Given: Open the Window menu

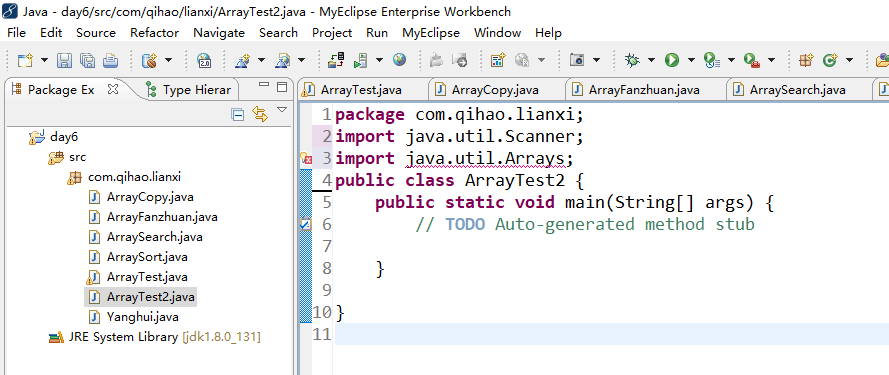Looking at the screenshot, I should 497,33.
